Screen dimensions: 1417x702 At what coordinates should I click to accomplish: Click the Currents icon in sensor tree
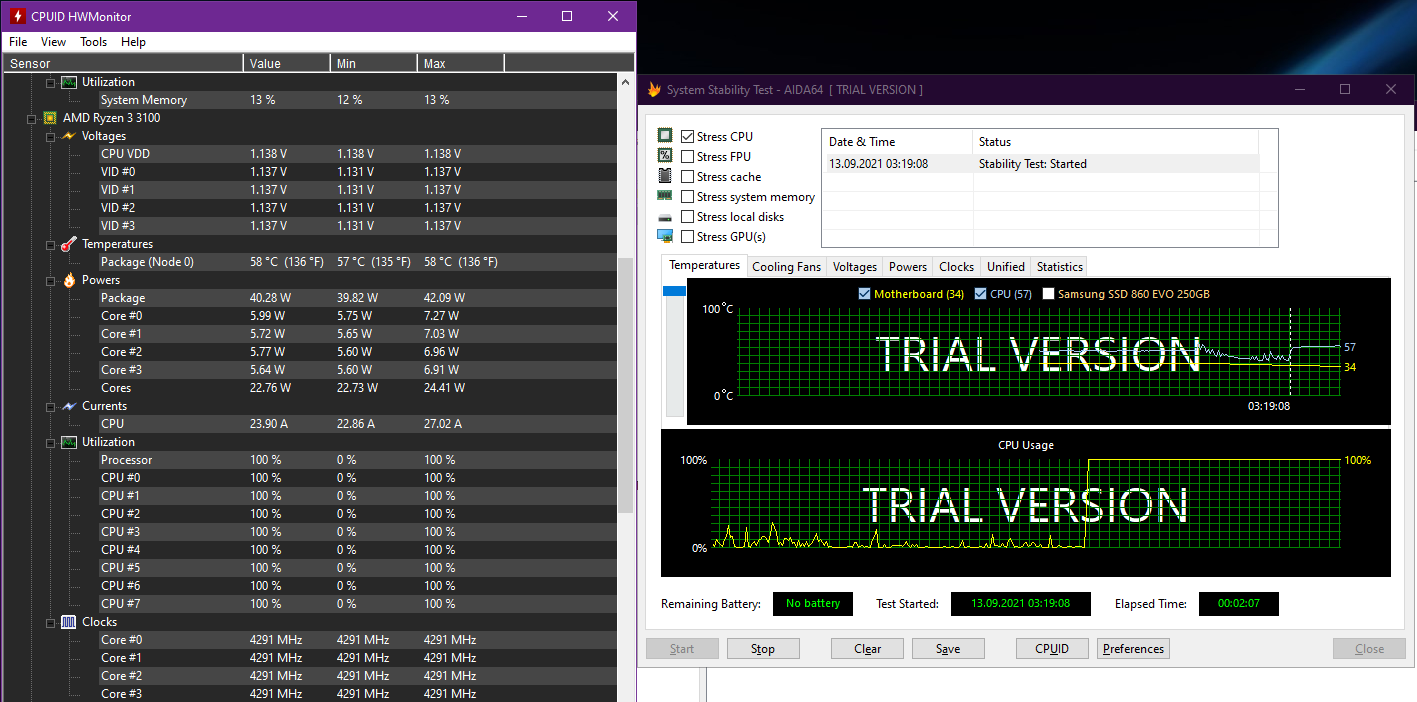(x=68, y=406)
